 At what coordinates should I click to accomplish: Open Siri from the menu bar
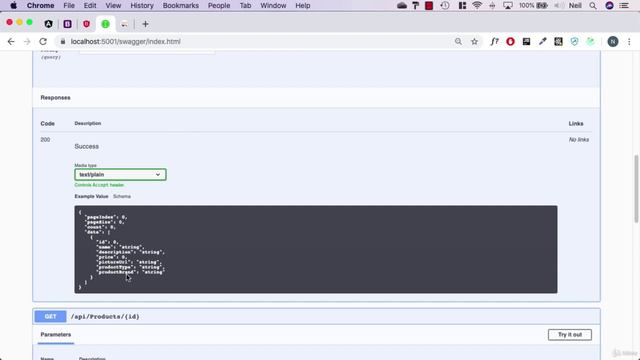[609, 6]
